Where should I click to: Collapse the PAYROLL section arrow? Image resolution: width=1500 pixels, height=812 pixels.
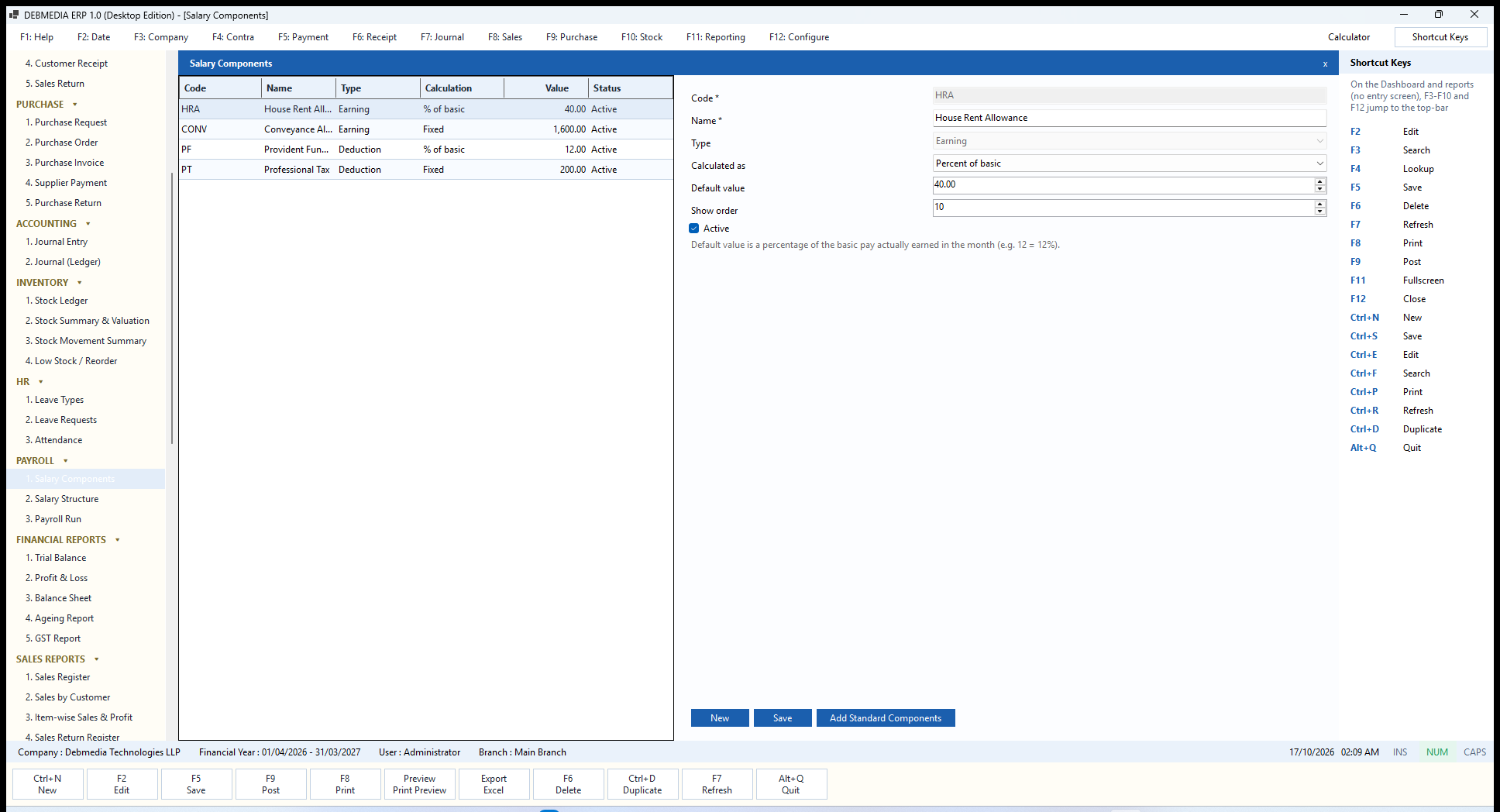pyautogui.click(x=66, y=461)
